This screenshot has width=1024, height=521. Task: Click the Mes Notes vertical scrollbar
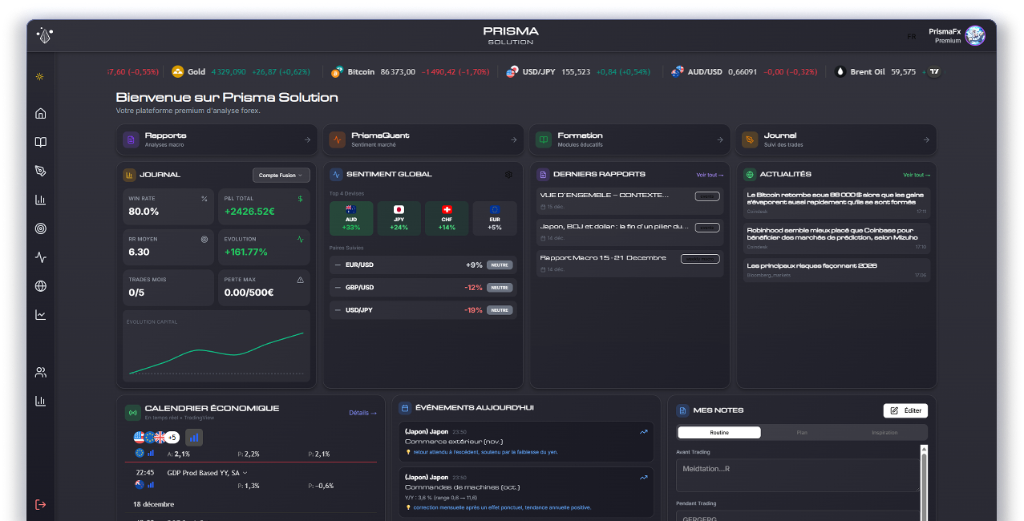click(x=923, y=482)
